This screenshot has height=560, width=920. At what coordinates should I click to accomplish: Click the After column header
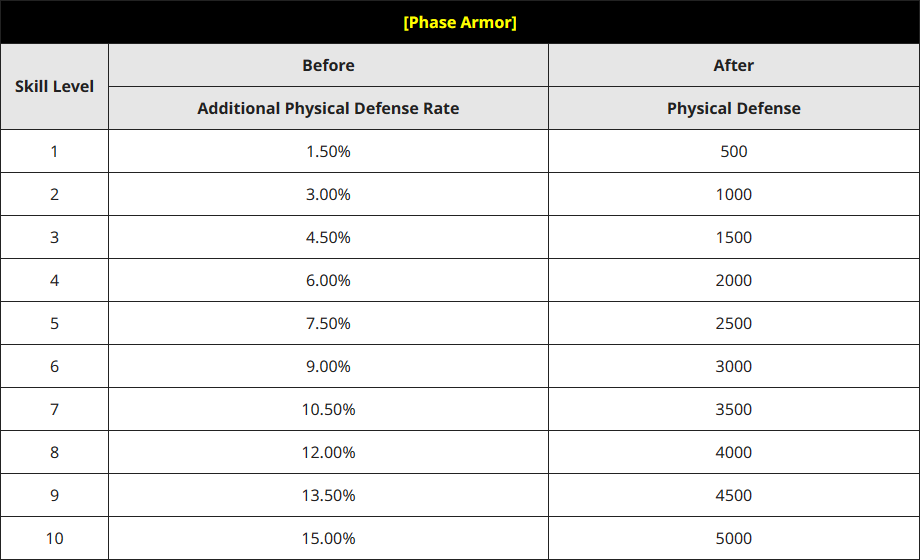coord(733,65)
